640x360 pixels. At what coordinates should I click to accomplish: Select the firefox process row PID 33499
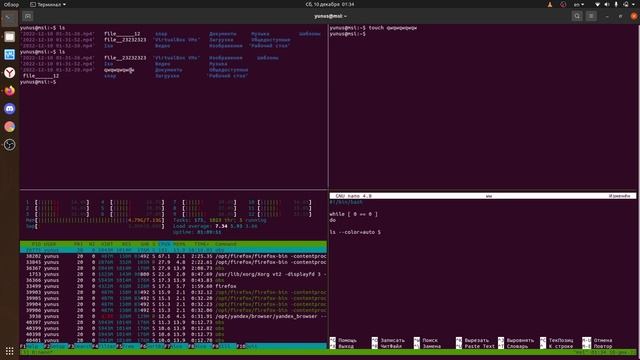[x=173, y=286]
